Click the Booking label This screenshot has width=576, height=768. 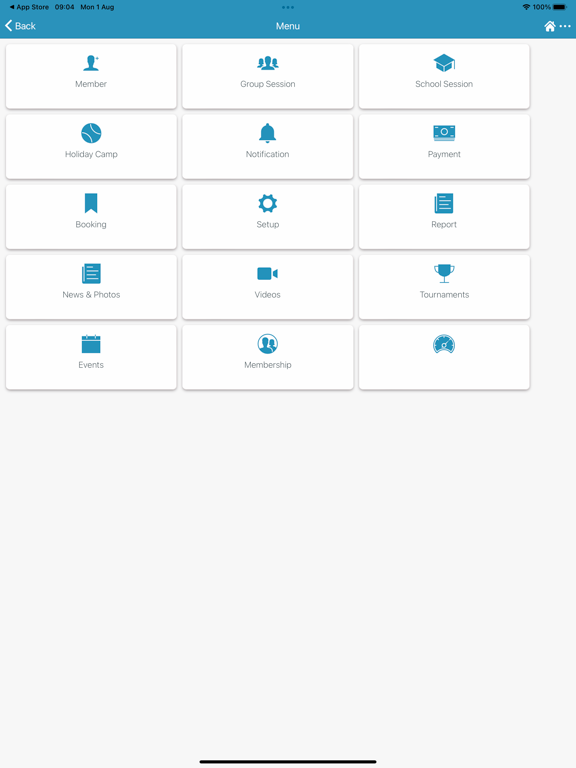[91, 224]
